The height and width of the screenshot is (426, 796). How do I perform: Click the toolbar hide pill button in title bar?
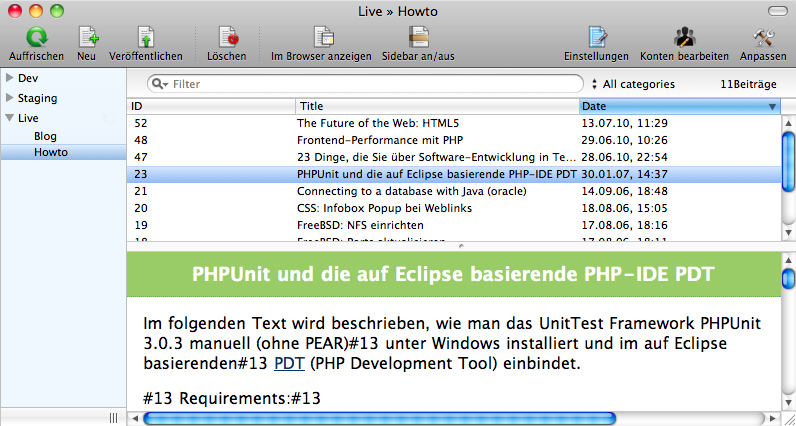click(x=777, y=11)
